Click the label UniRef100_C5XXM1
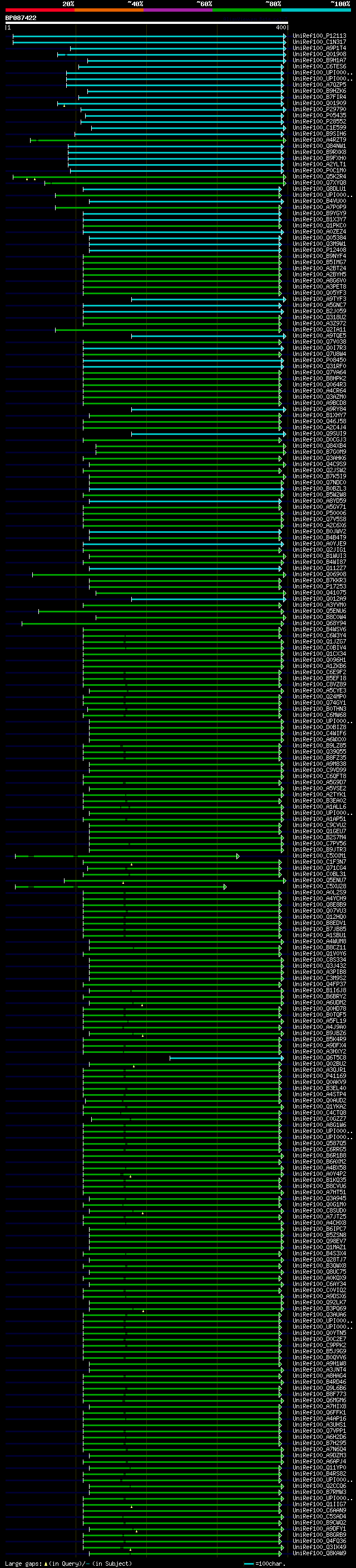Image resolution: width=356 pixels, height=1568 pixels. pos(319,856)
